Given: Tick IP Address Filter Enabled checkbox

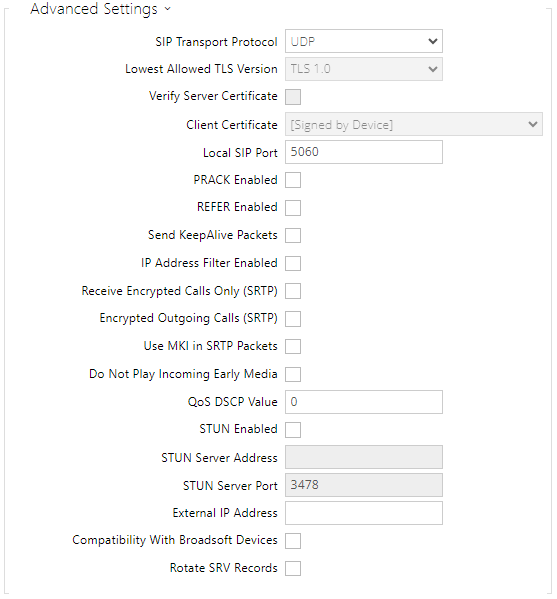Looking at the screenshot, I should (x=293, y=263).
